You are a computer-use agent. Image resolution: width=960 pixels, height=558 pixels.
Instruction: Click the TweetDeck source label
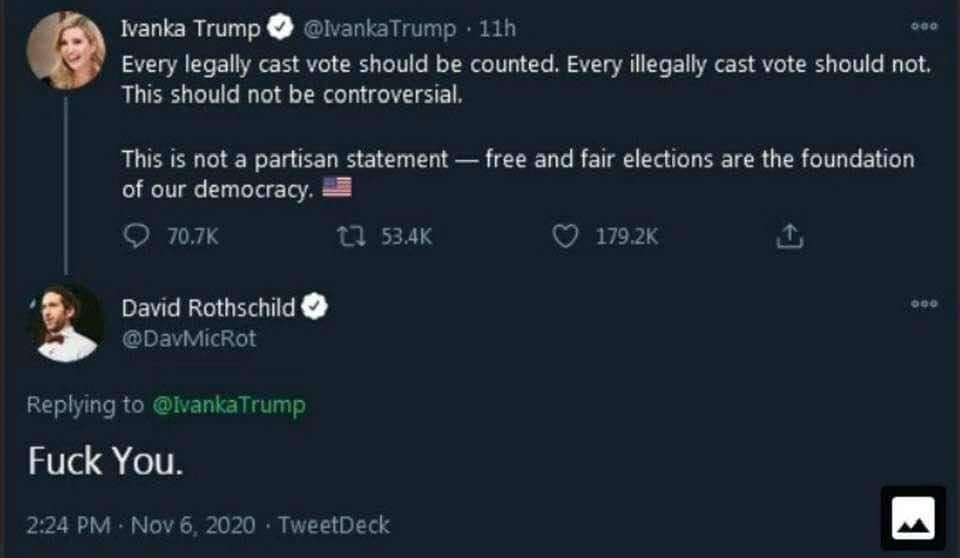click(x=333, y=524)
